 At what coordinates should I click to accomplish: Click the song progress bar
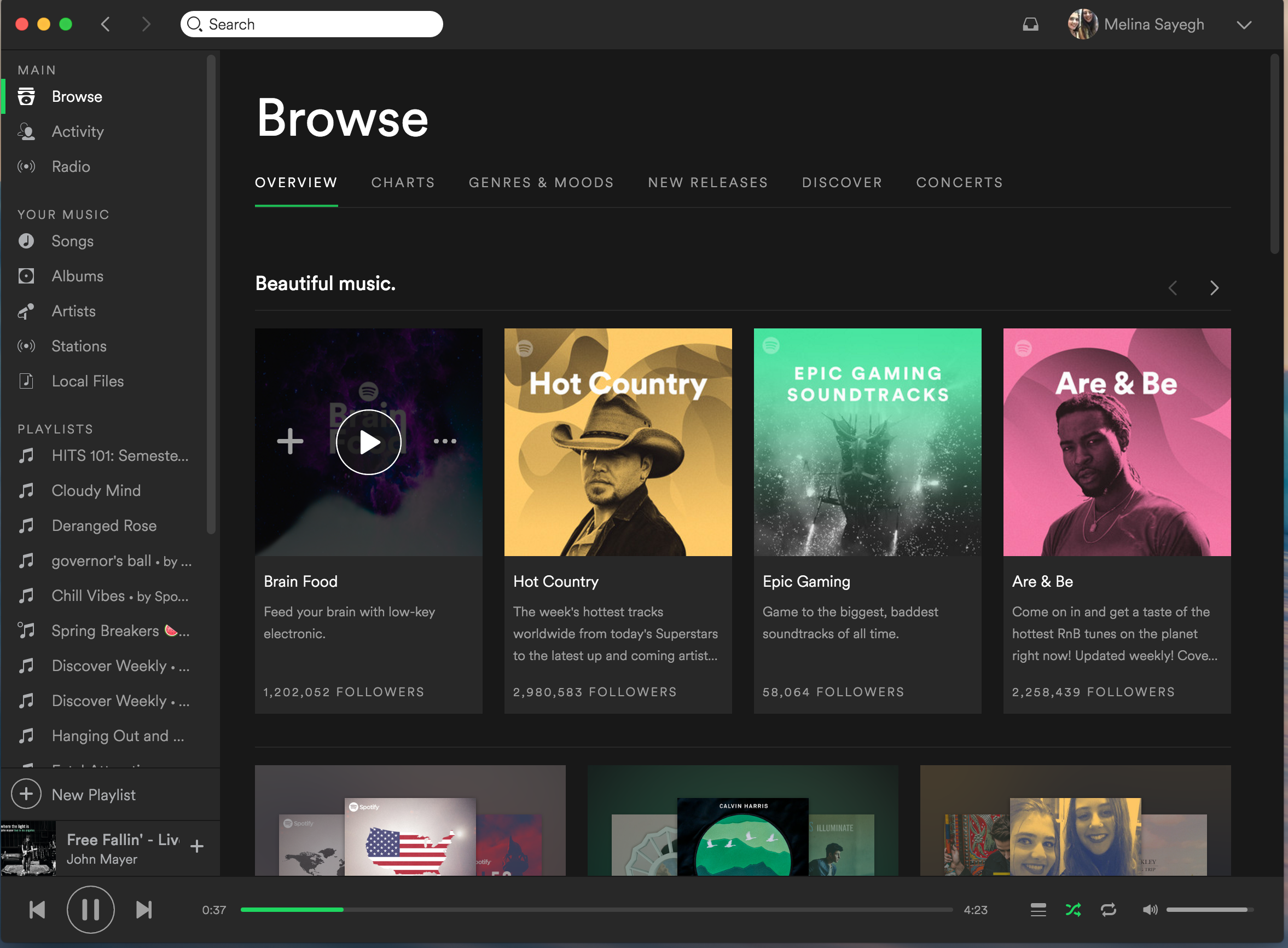pos(596,910)
